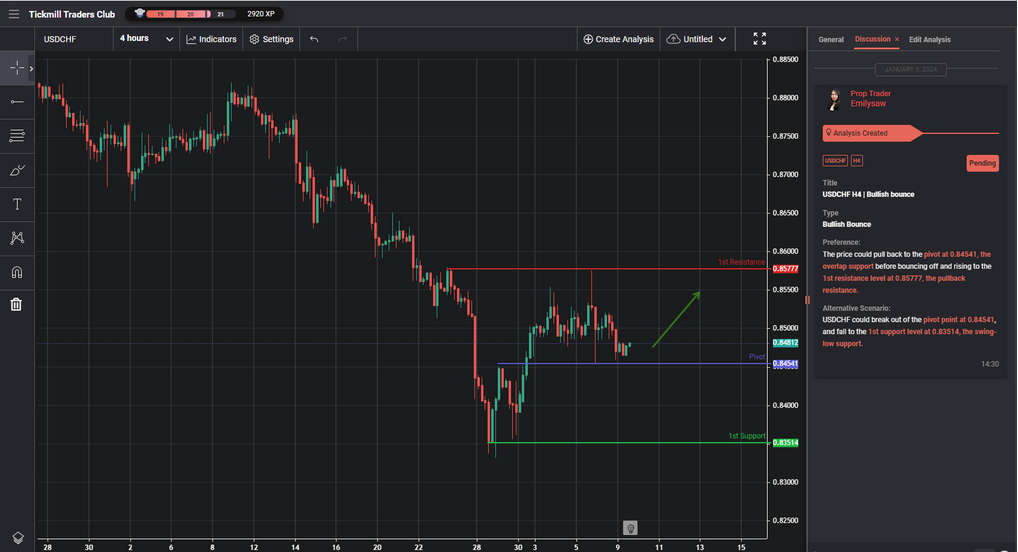Open the hamburger menu

coord(14,14)
